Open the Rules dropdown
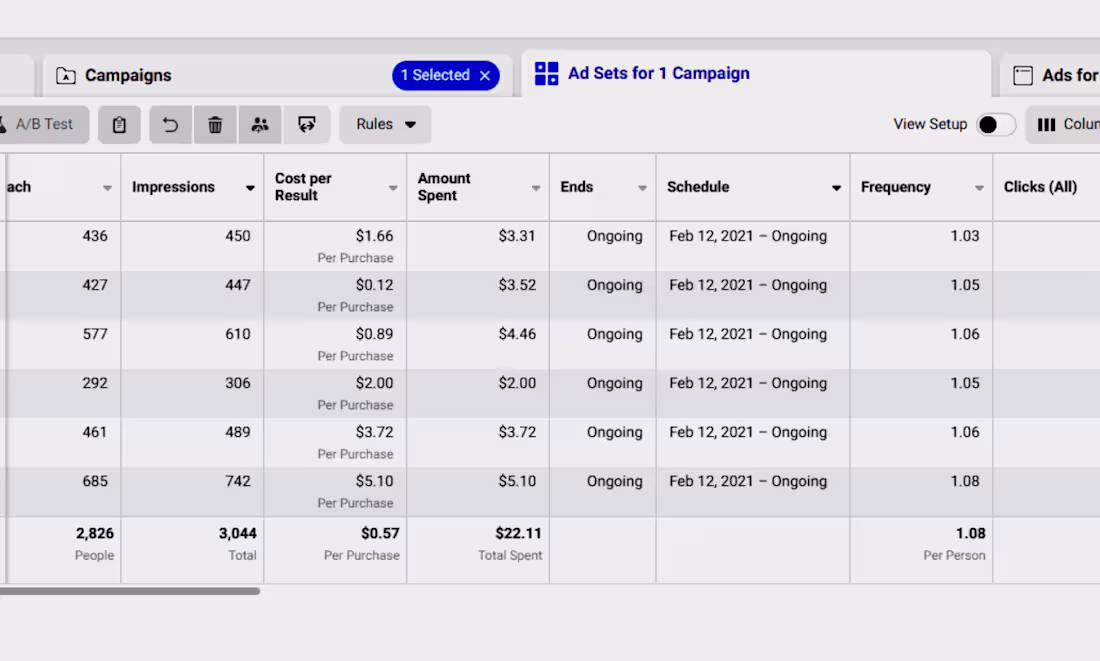This screenshot has height=661, width=1100. coord(385,124)
